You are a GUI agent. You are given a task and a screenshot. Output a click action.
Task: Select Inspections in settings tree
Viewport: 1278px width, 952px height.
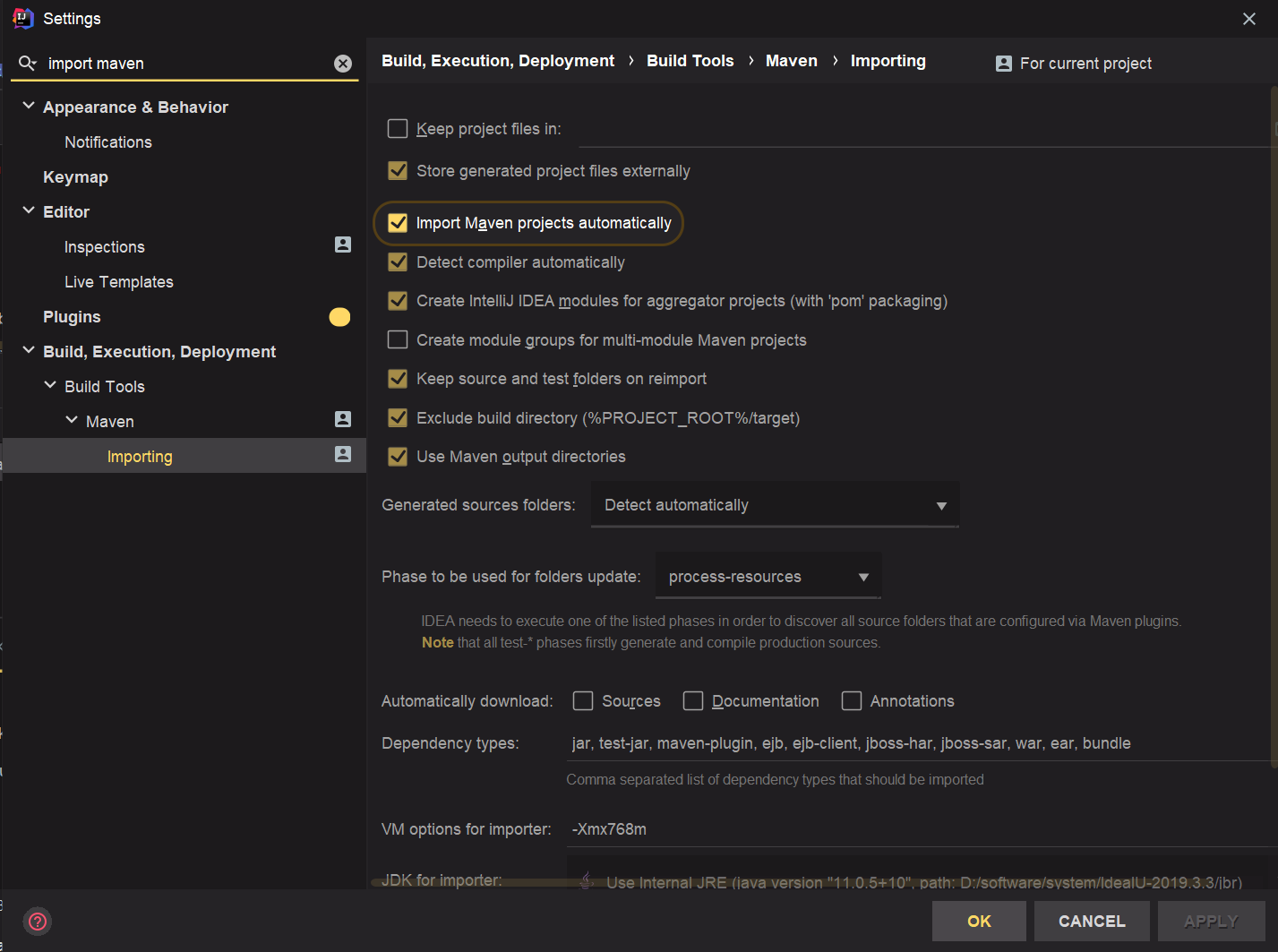click(104, 247)
